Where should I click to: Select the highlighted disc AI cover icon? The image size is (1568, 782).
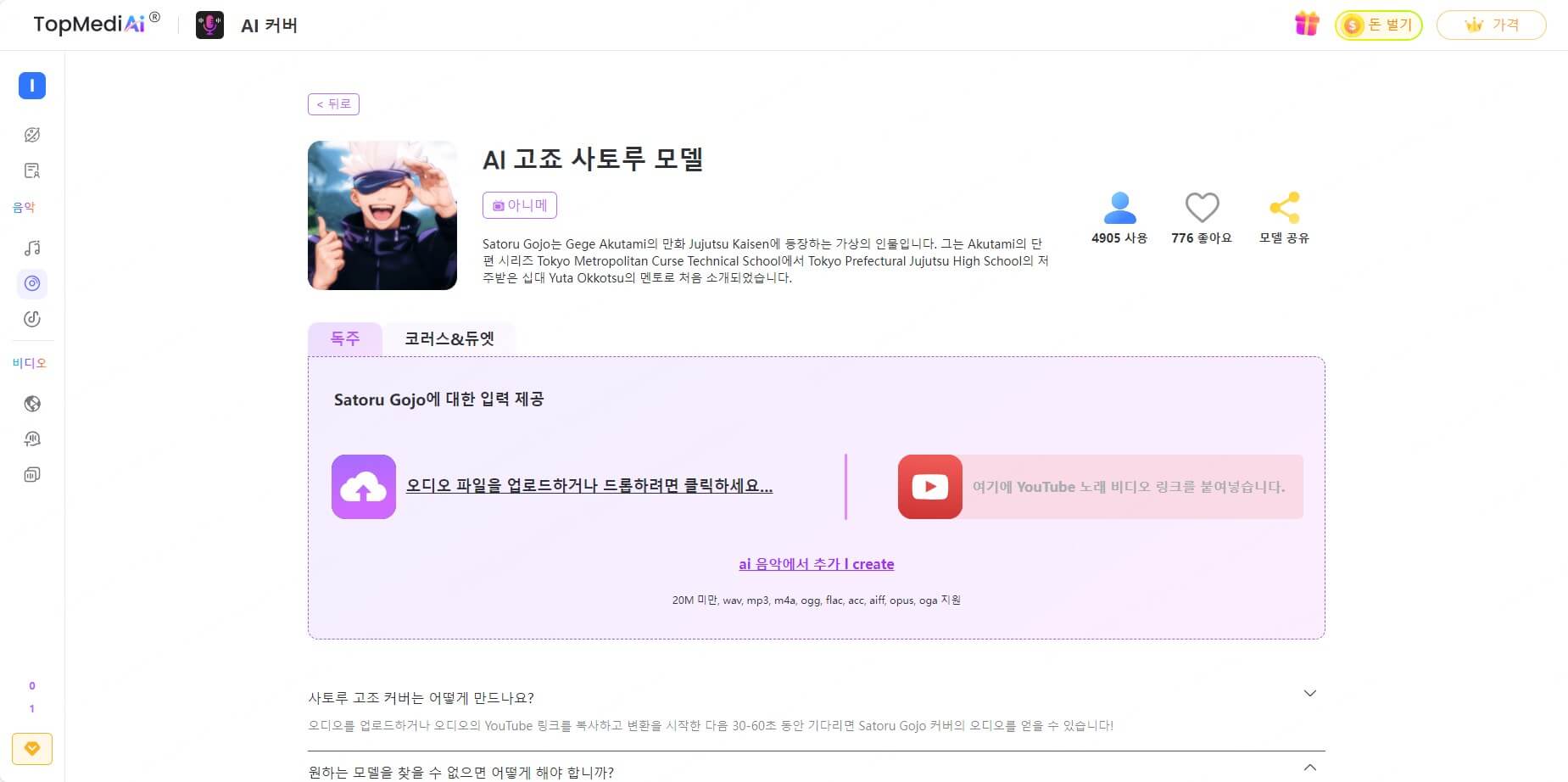pos(32,283)
